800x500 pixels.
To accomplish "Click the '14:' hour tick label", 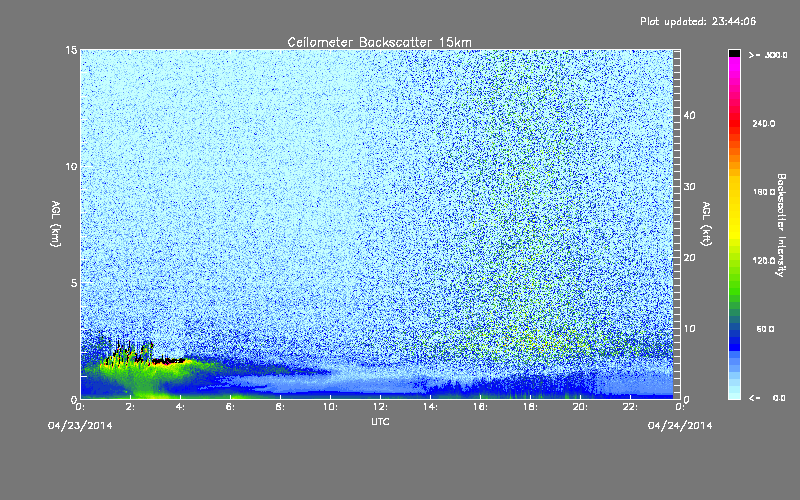I will coord(431,407).
